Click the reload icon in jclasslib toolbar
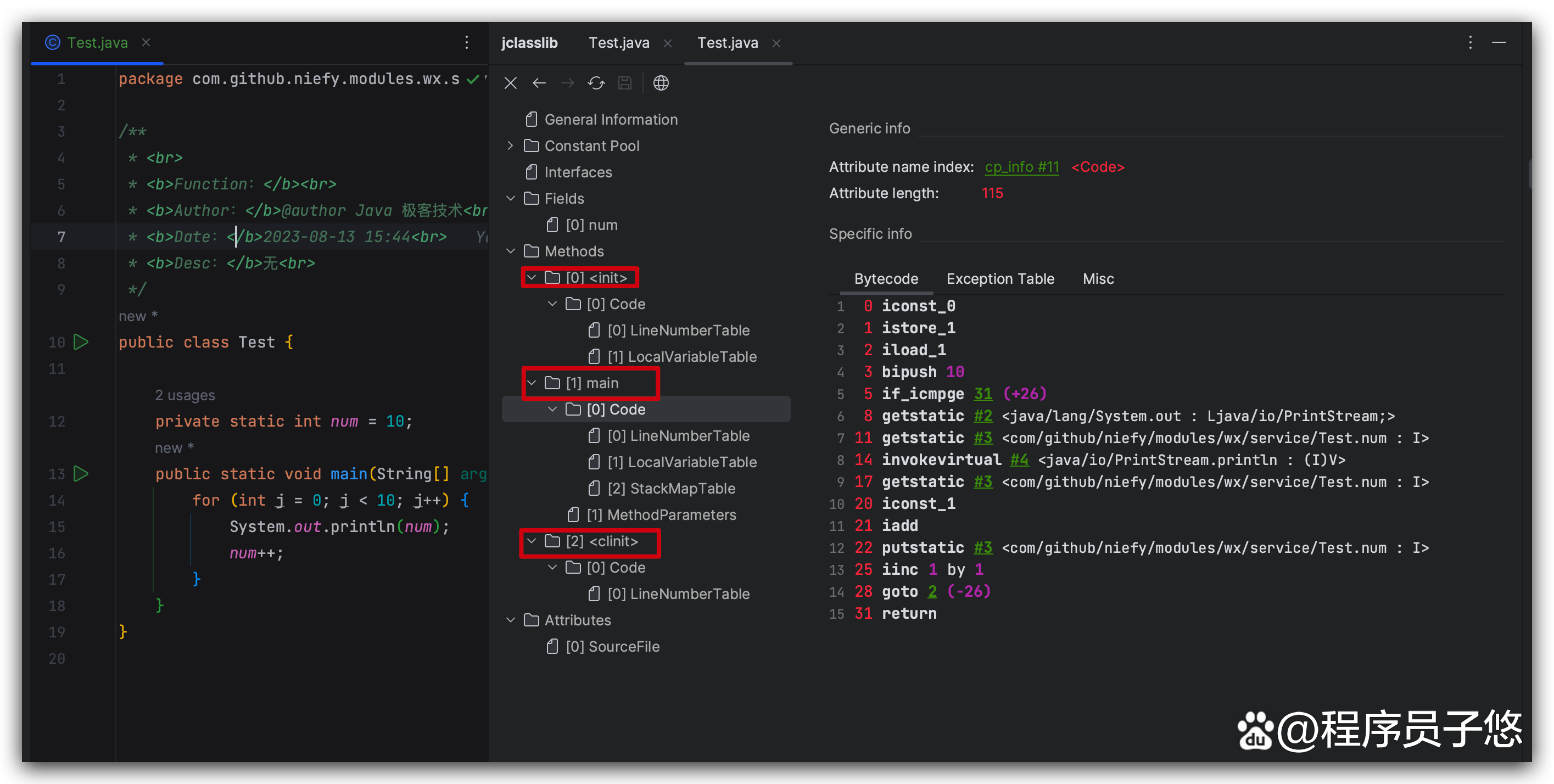Screen dimensions: 1554x784 [596, 83]
